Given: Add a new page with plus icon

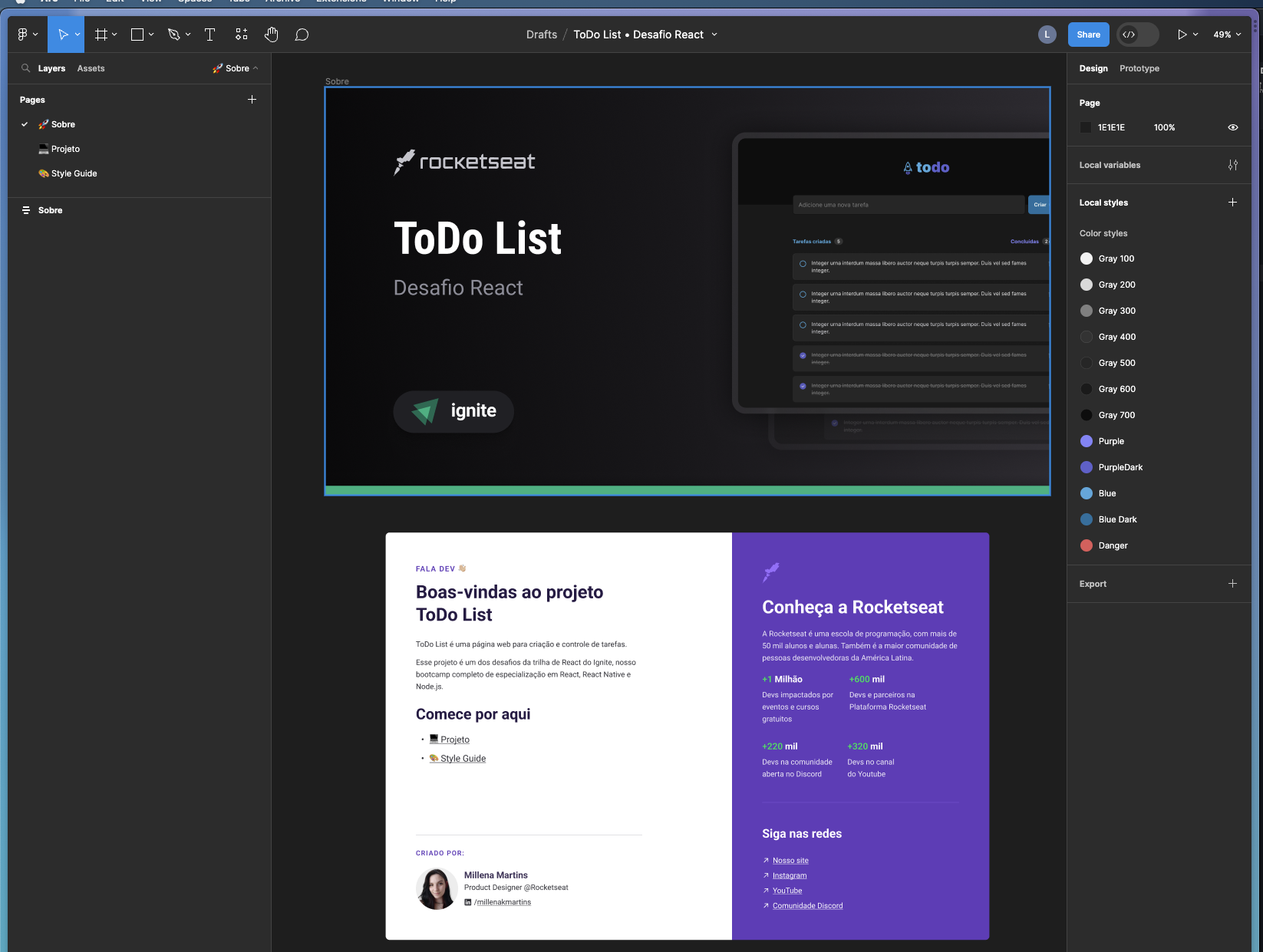Looking at the screenshot, I should point(252,100).
